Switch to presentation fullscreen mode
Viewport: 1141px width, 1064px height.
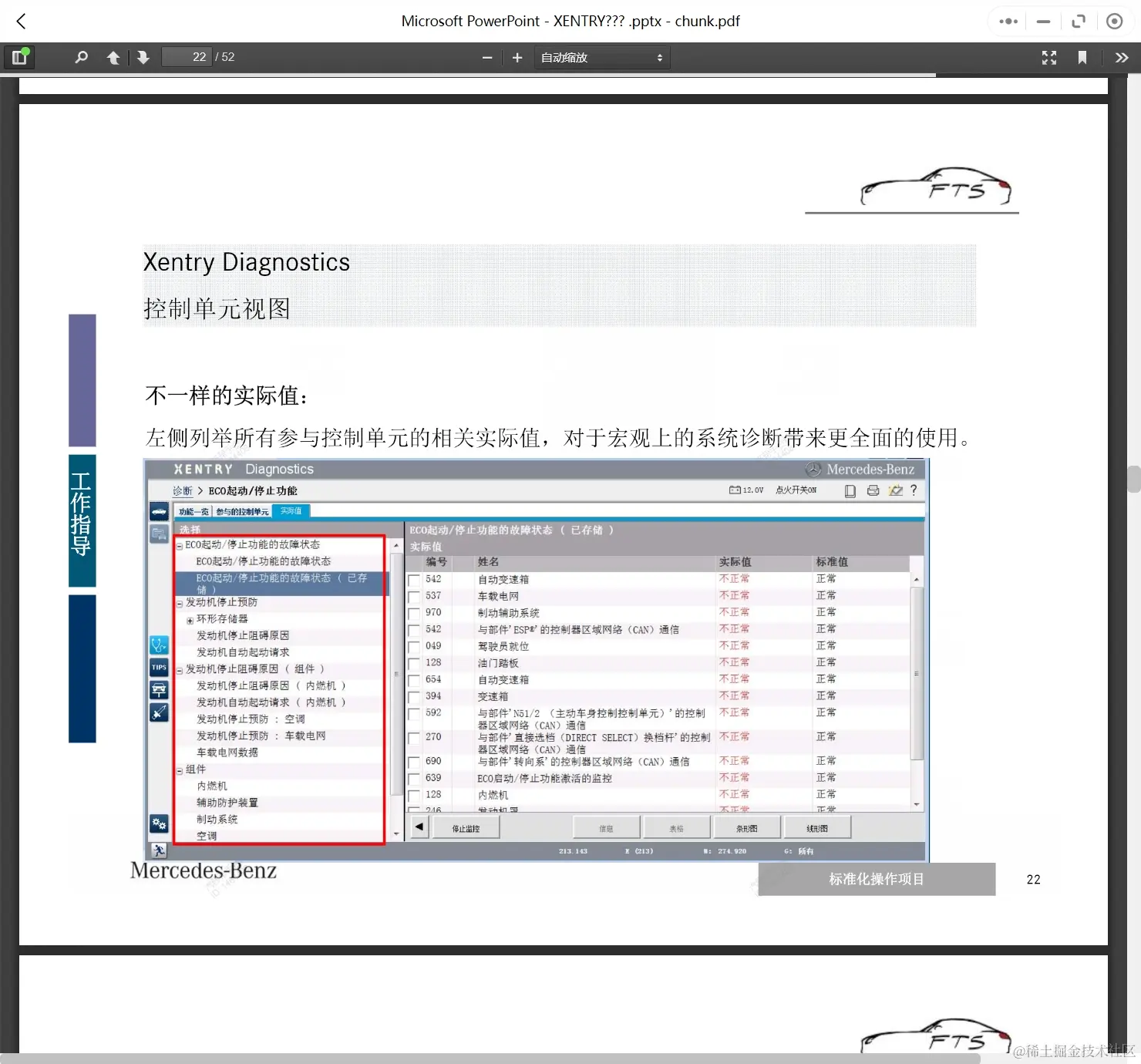[x=1049, y=57]
